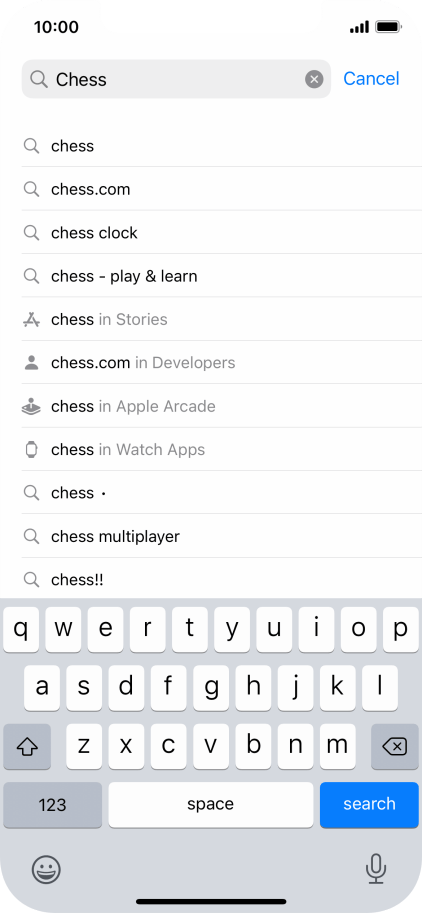Clear the Chess search text

(x=314, y=79)
